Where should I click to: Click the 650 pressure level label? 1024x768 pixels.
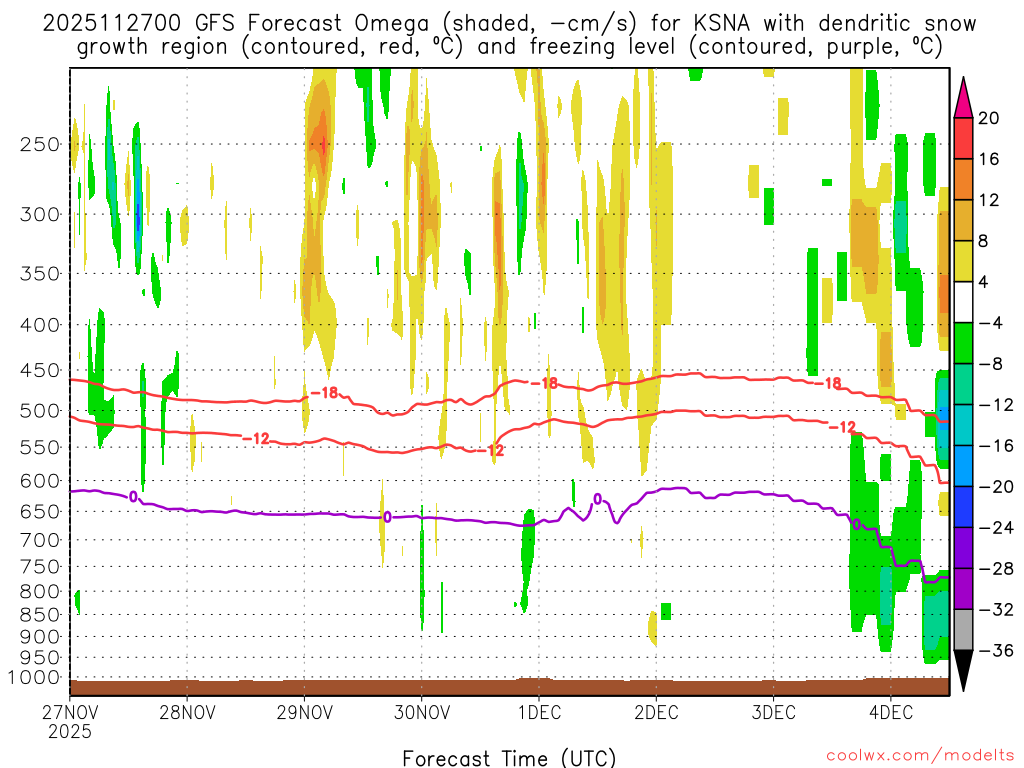(x=40, y=511)
